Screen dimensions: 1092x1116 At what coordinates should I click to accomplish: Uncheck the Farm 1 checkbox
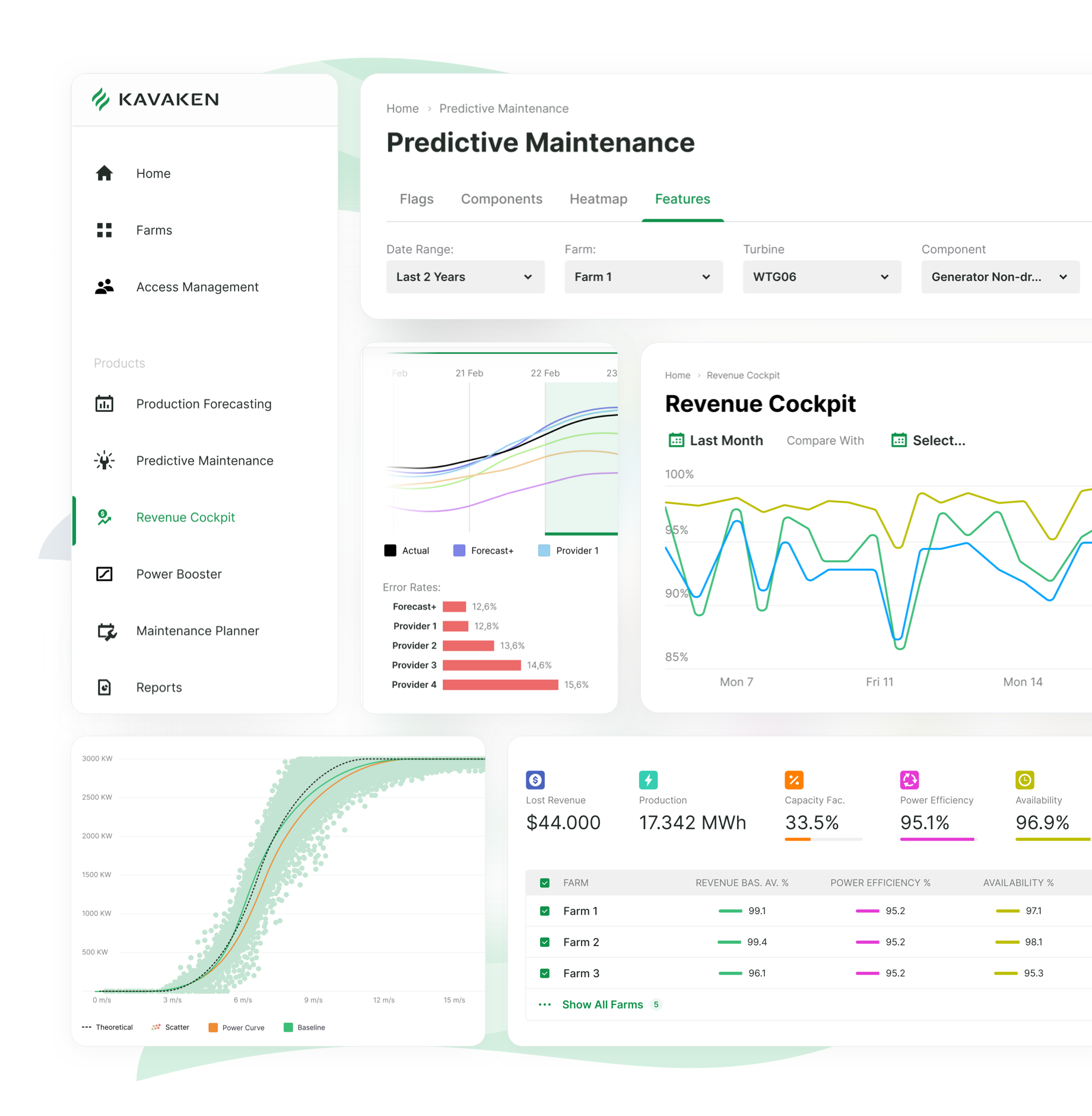[x=545, y=911]
